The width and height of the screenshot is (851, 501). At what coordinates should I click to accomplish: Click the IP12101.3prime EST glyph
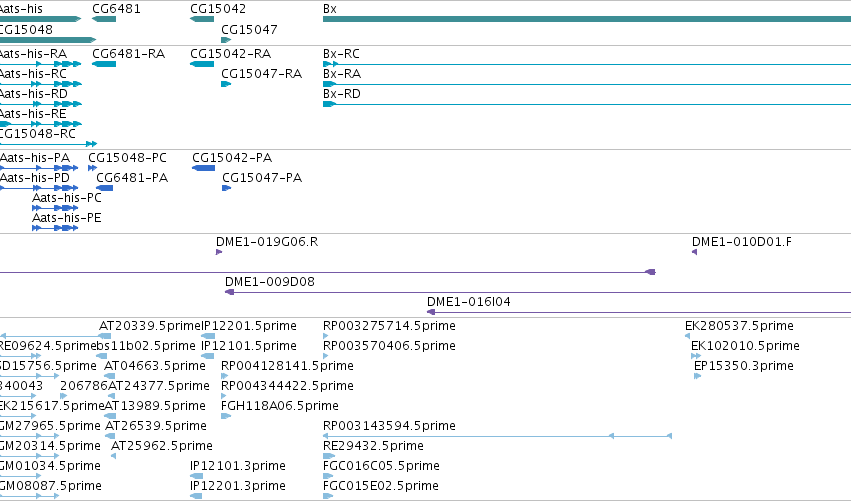tap(196, 476)
